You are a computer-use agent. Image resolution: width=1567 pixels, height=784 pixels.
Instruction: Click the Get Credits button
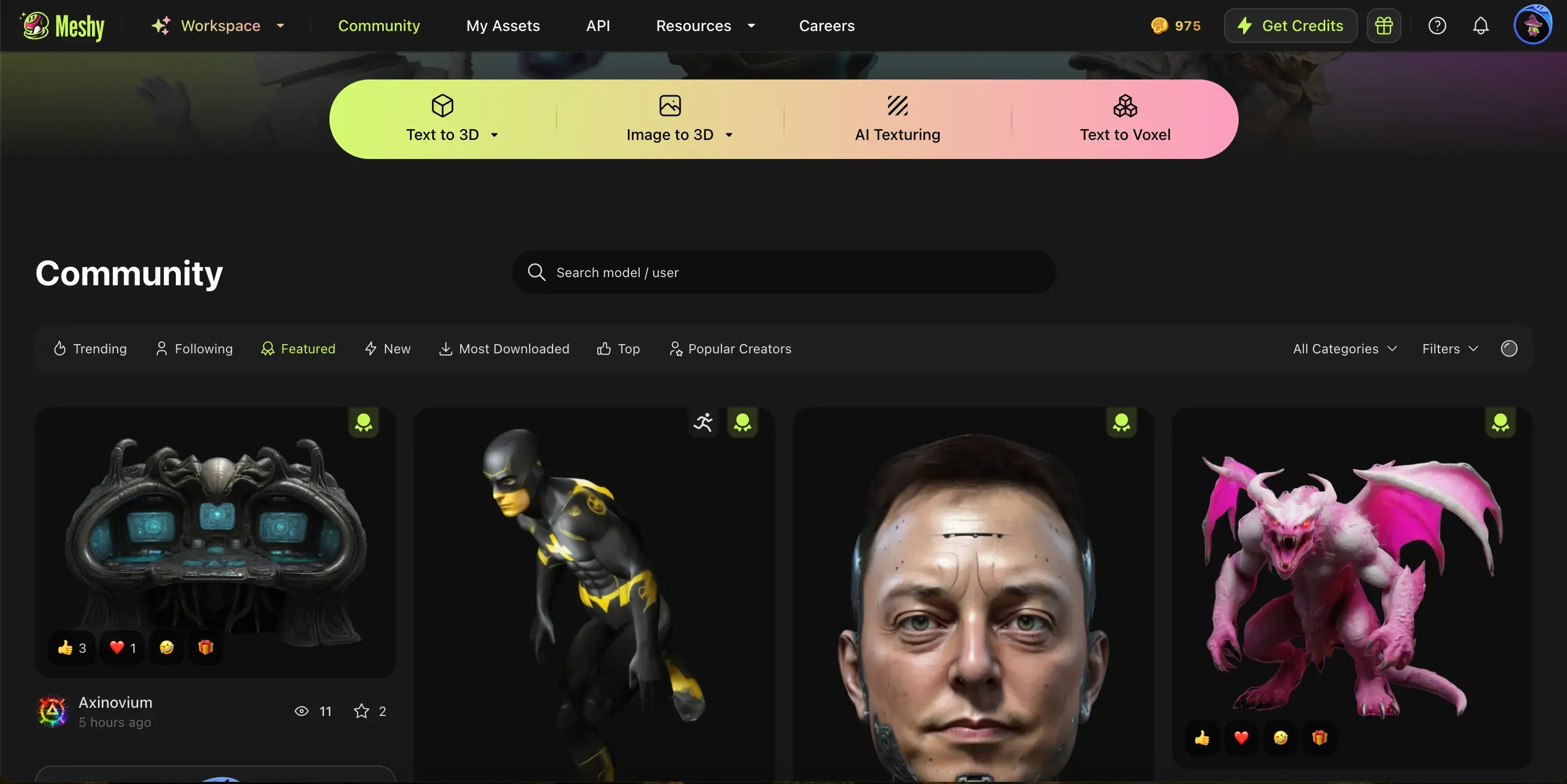pyautogui.click(x=1290, y=26)
